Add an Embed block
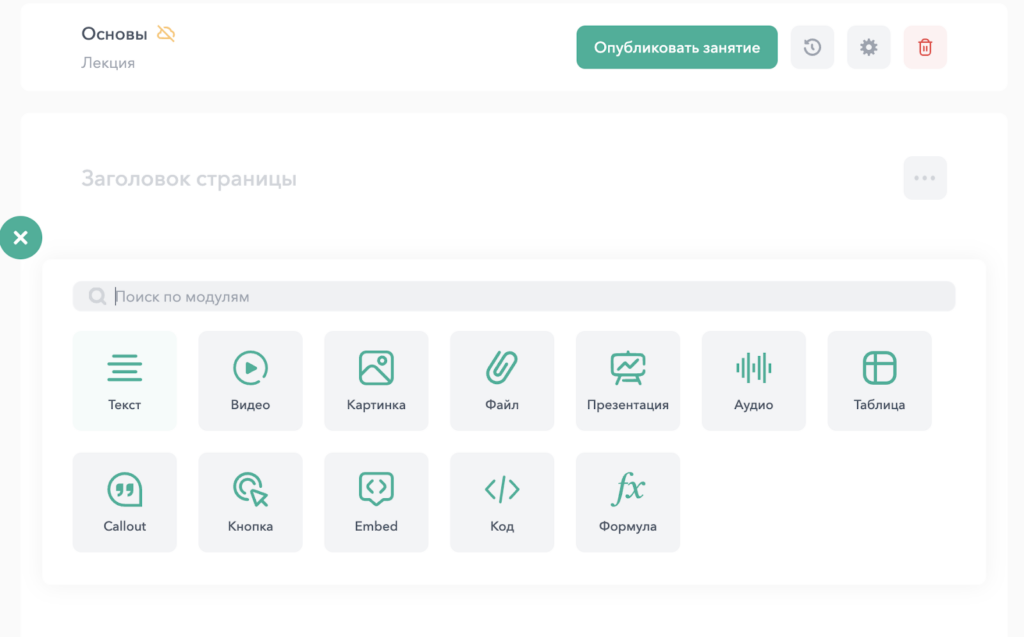Image resolution: width=1024 pixels, height=637 pixels. click(376, 502)
